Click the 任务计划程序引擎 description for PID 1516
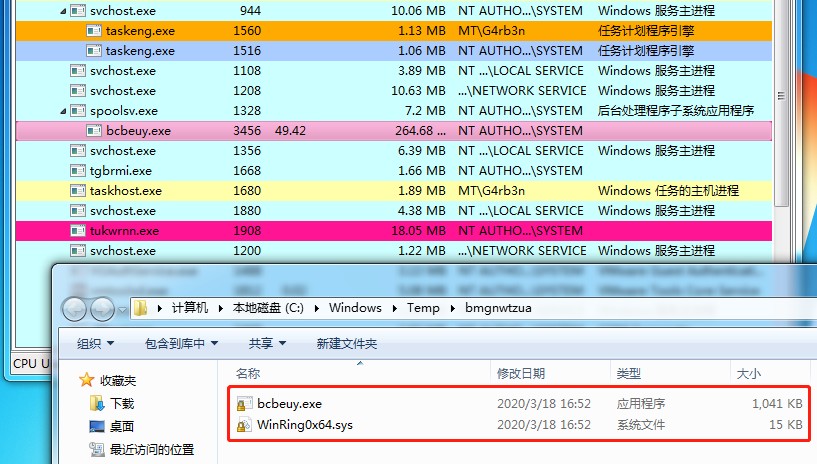The image size is (817, 464). tap(646, 51)
